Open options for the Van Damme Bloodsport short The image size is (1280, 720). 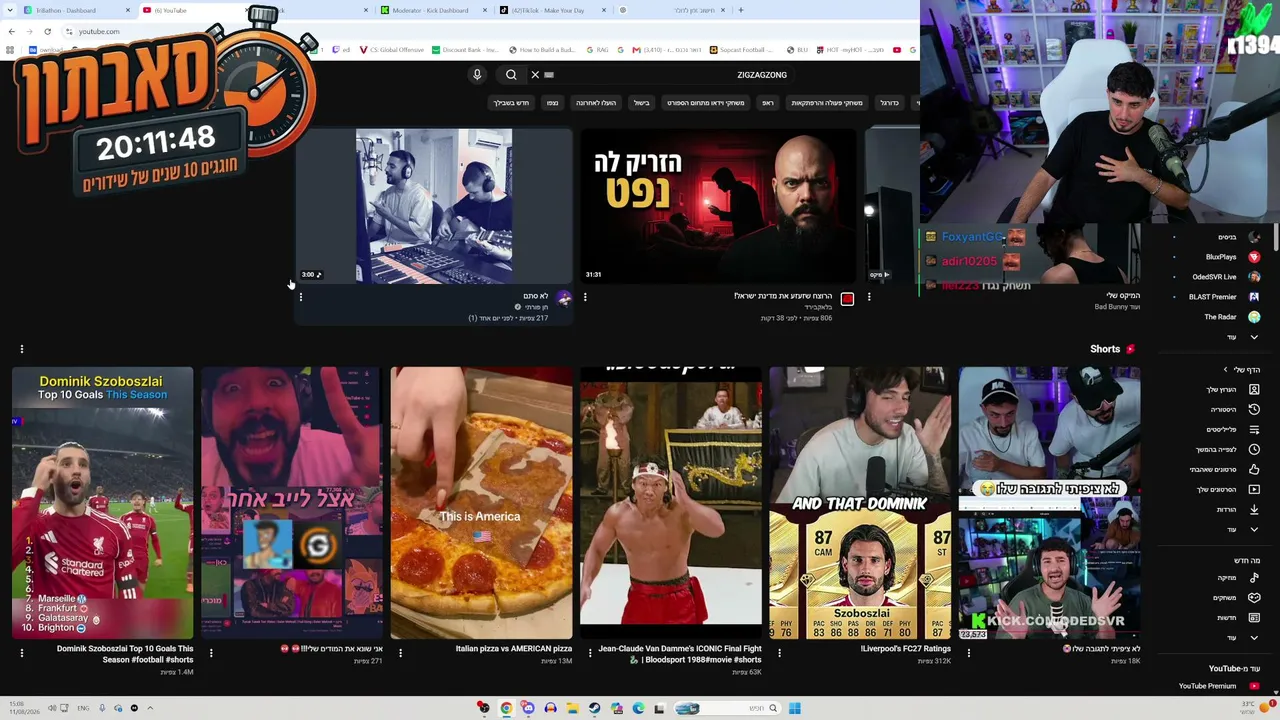590,653
